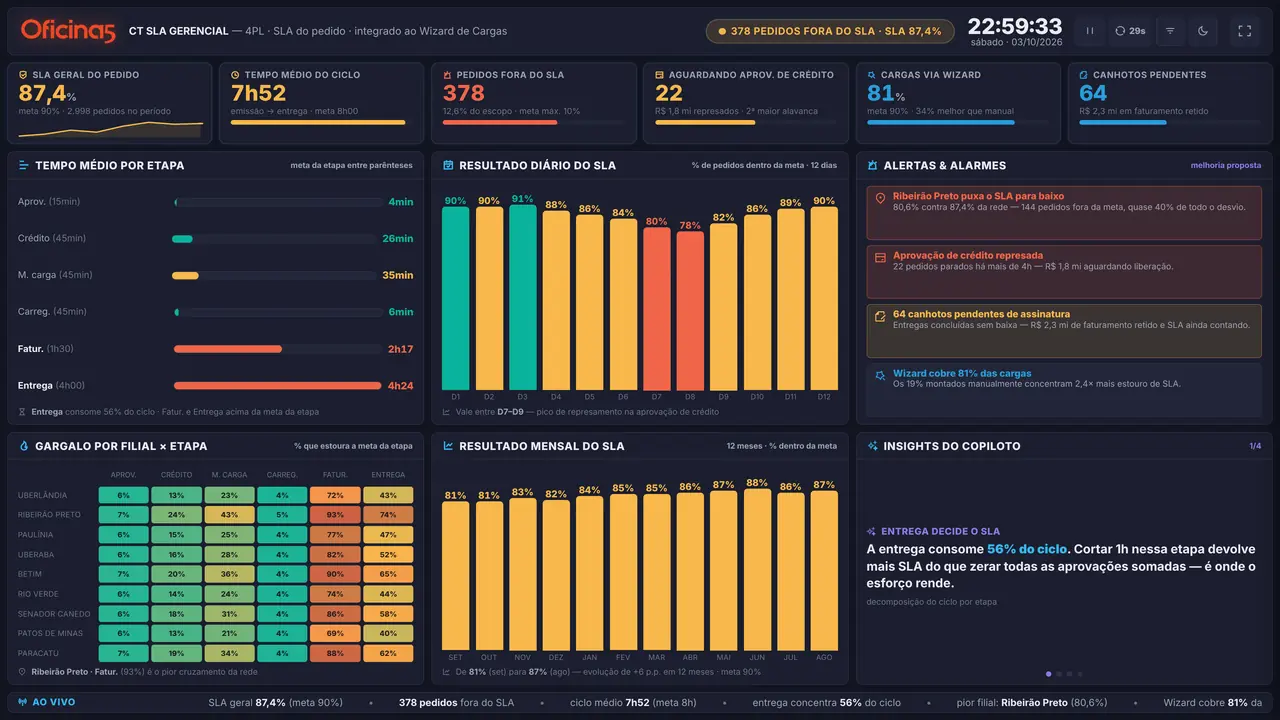Click the JUN bar in monthly SLA chart
The image size is (1280, 720).
tap(757, 569)
